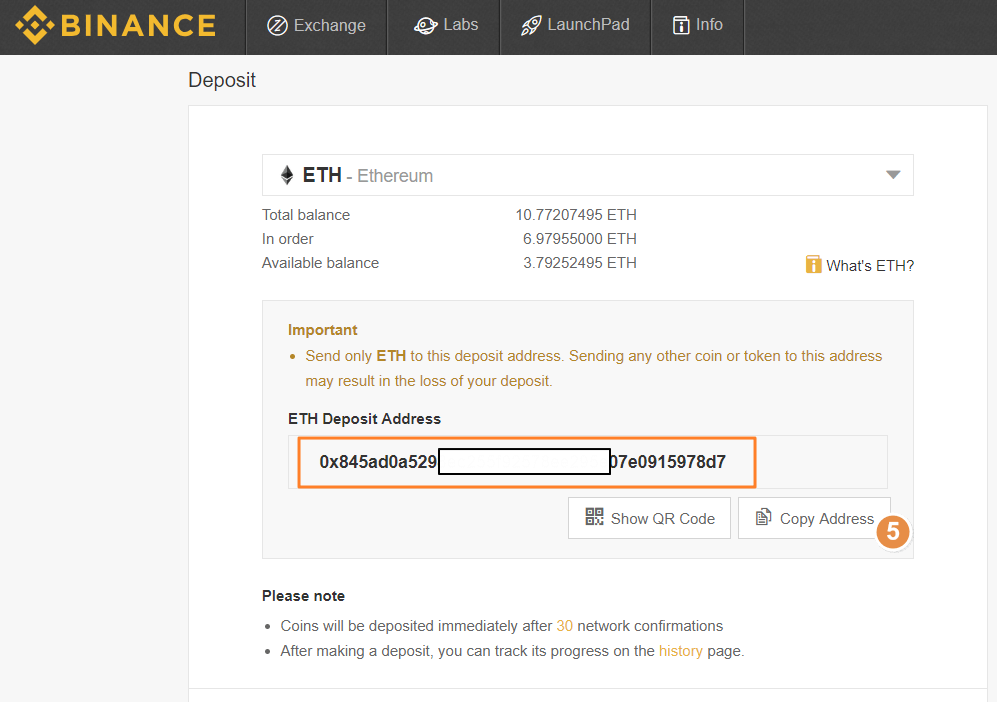Open the Labs menu label
Viewport: 997px width, 702px height.
(460, 25)
